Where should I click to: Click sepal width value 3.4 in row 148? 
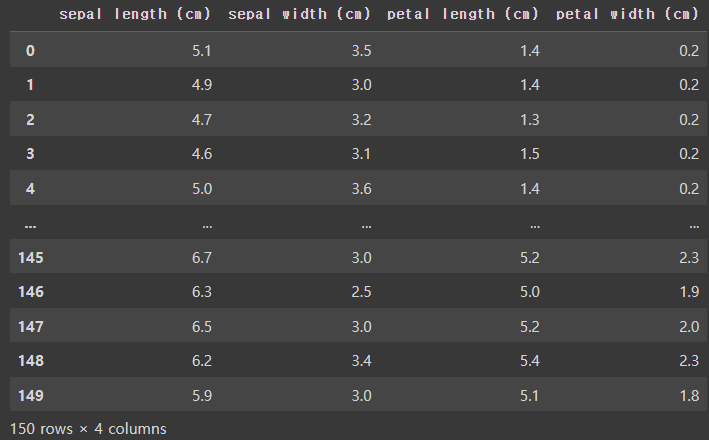coord(361,361)
